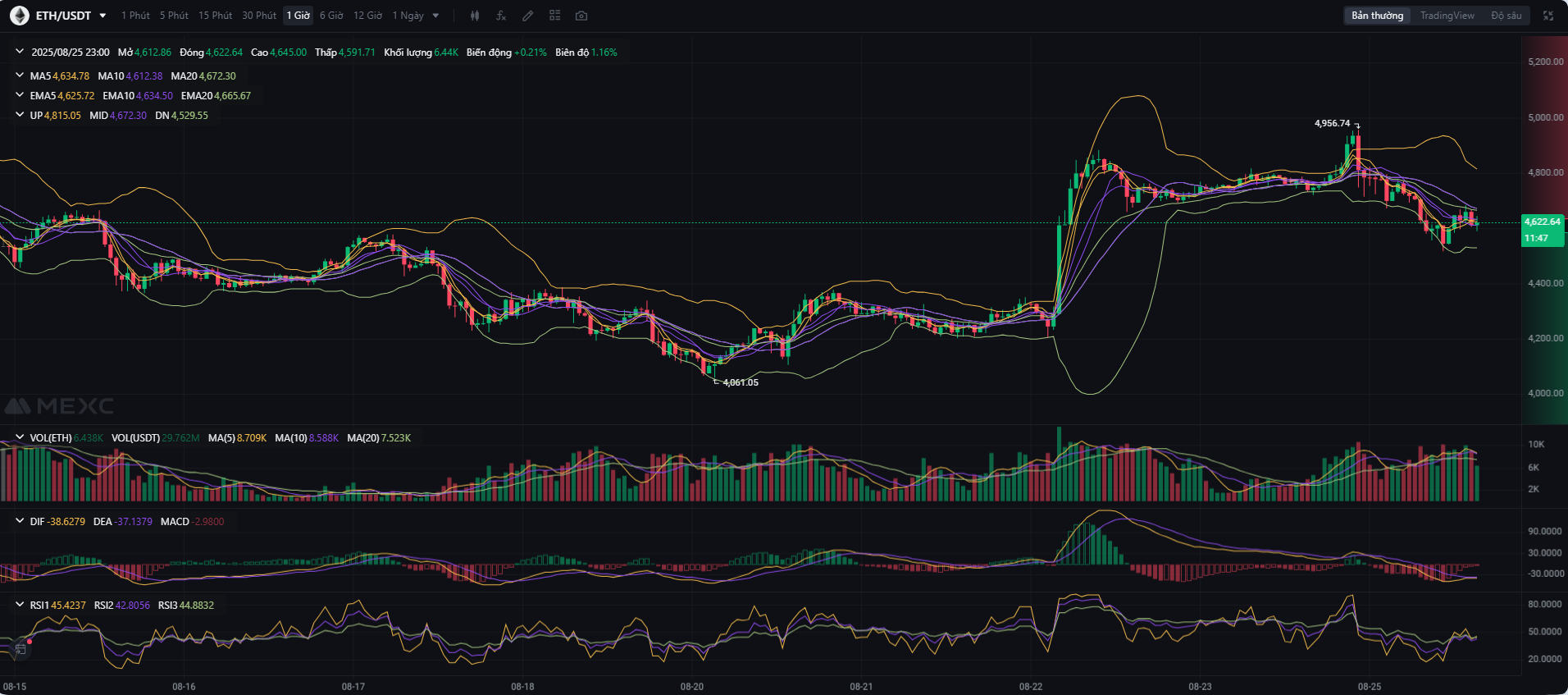Switch to TradingView chart mode
Image resolution: width=1568 pixels, height=695 pixels.
(x=1447, y=16)
